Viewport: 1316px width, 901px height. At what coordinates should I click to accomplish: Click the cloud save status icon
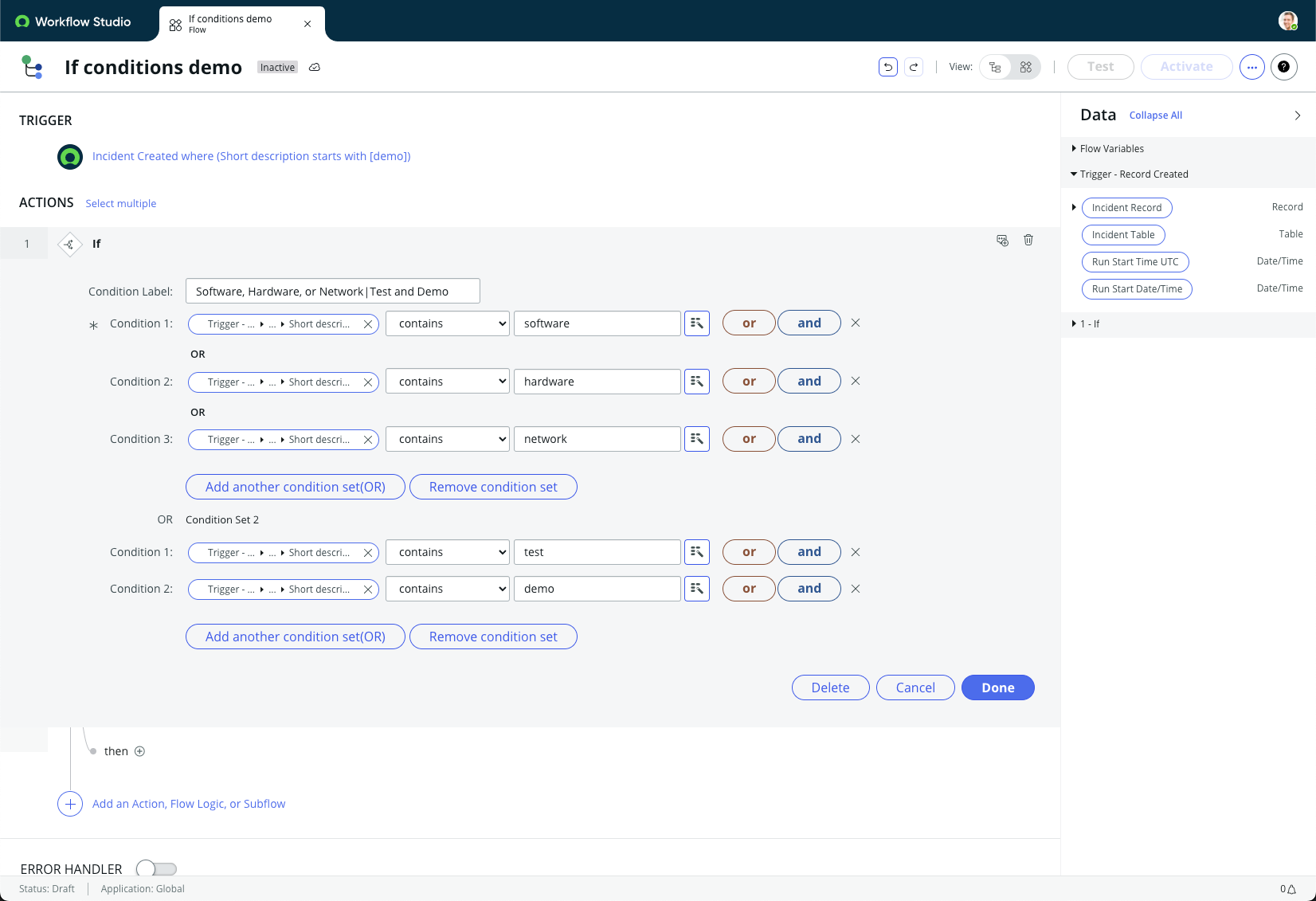pos(315,68)
